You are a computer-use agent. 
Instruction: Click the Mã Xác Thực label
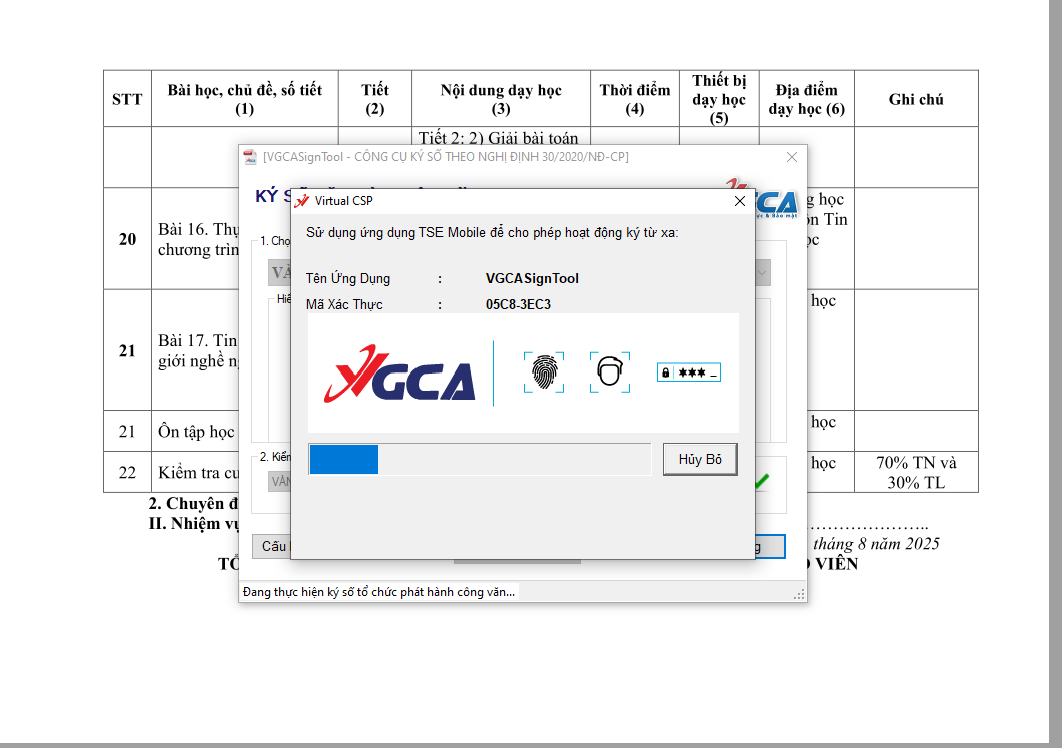pyautogui.click(x=344, y=304)
